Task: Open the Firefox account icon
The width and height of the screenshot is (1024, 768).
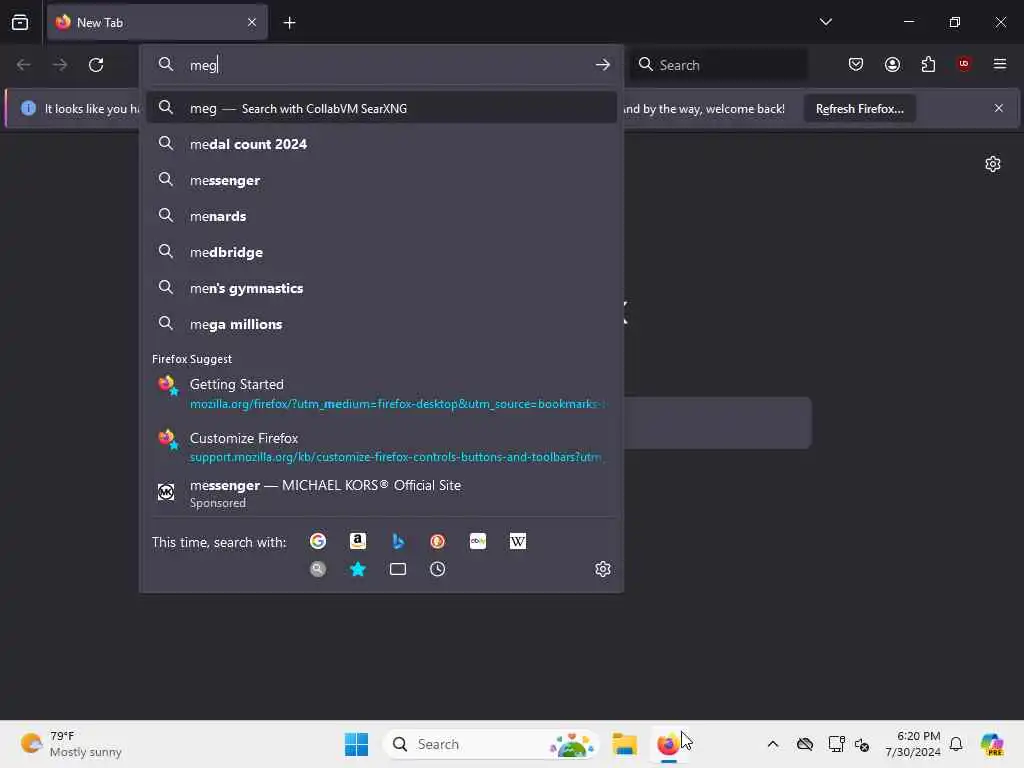Action: (892, 64)
